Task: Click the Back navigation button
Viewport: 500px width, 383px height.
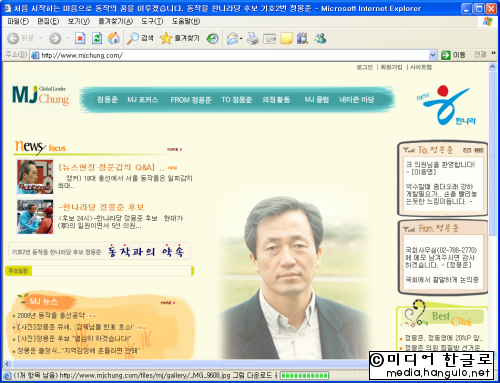Action: coord(21,39)
